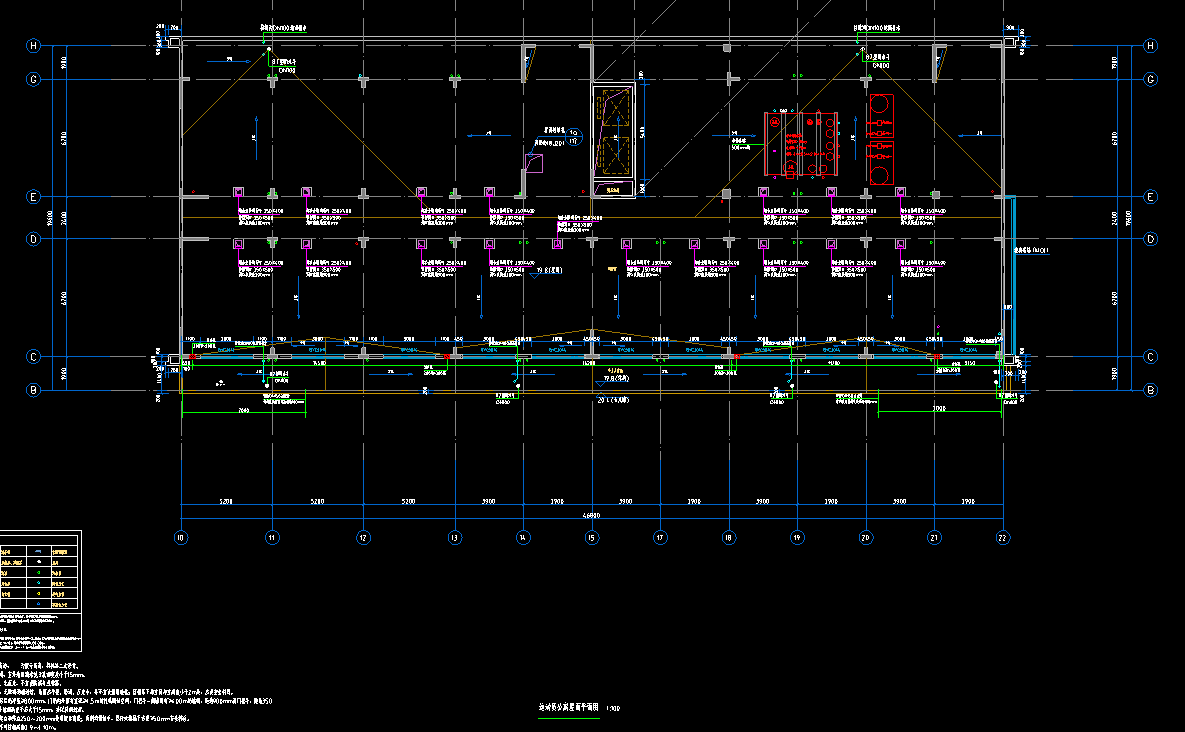This screenshot has width=1185, height=732.
Task: Click the 1:100 scale text beside title
Action: [613, 708]
